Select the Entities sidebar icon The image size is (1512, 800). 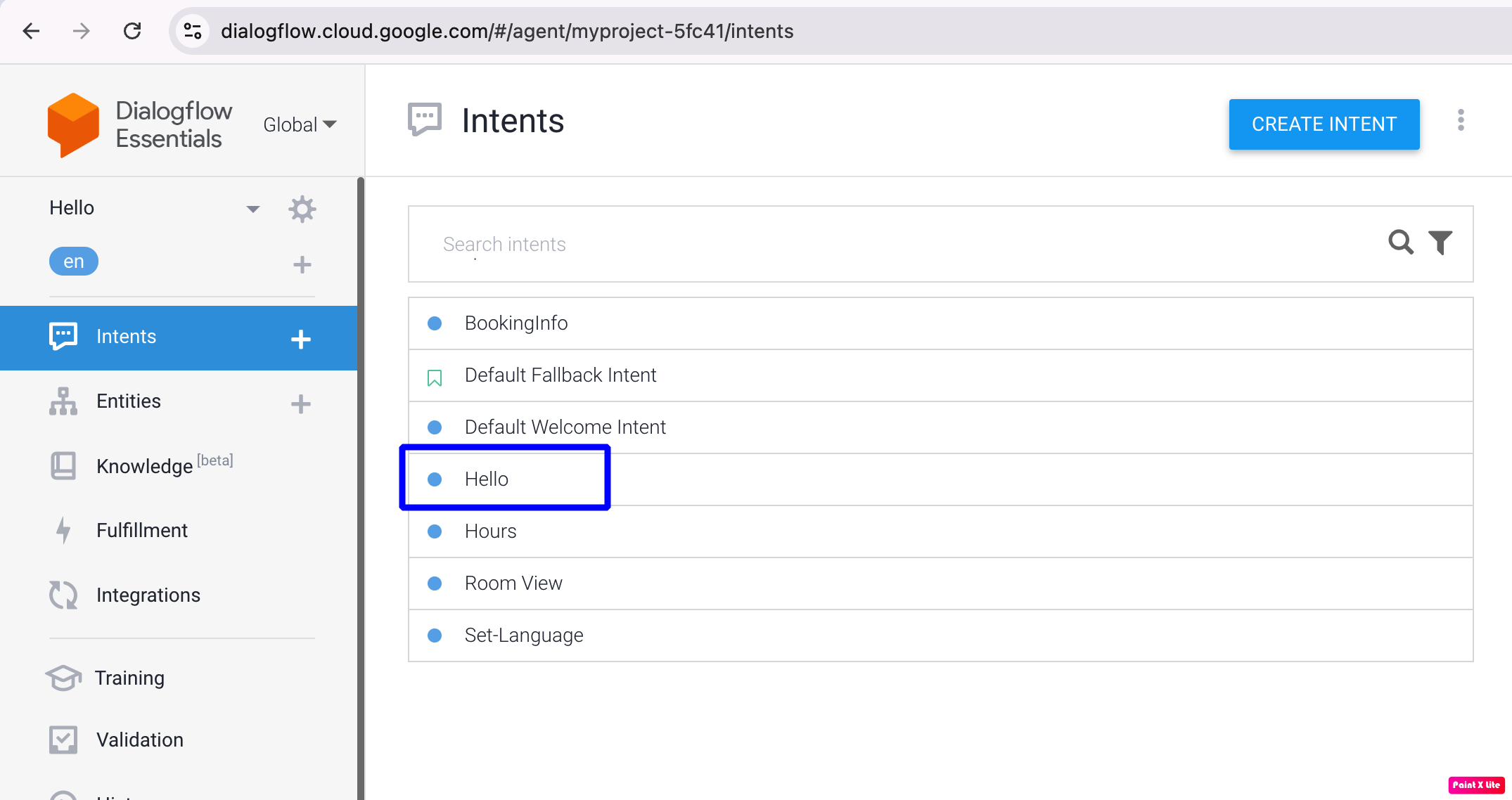point(63,401)
